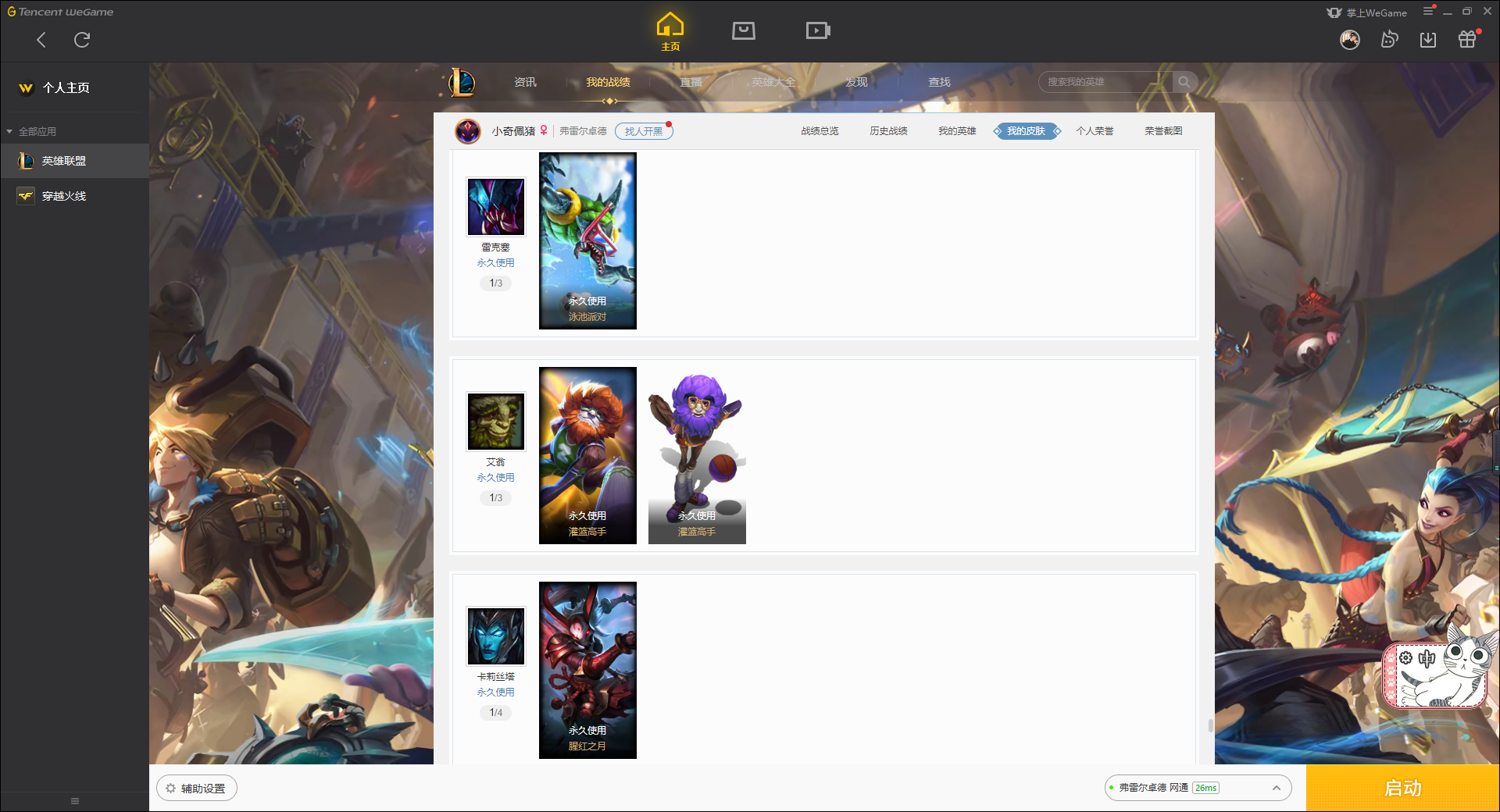The width and height of the screenshot is (1500, 812).
Task: Collapse the 全部应用 section
Action: point(31,131)
